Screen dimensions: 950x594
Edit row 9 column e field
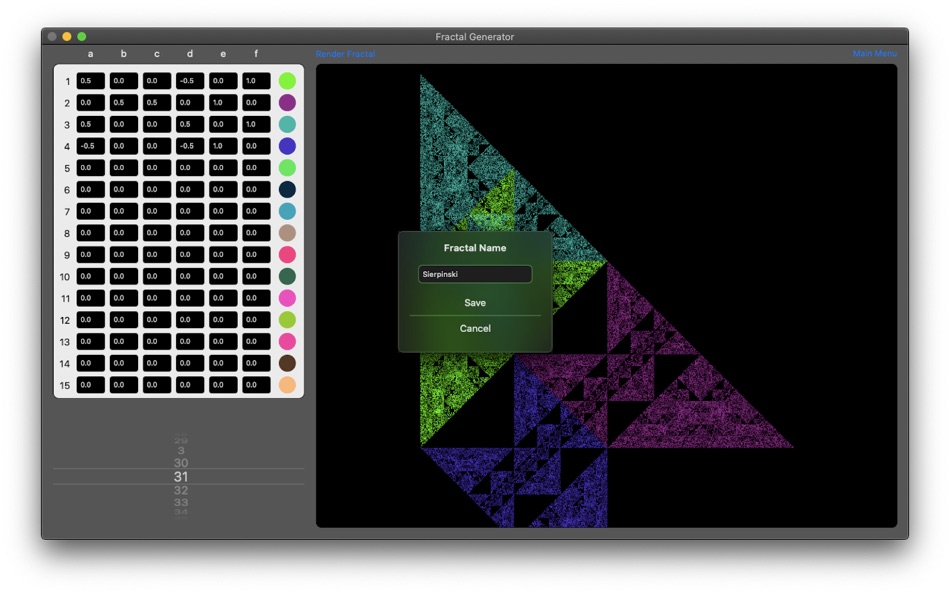tap(223, 255)
